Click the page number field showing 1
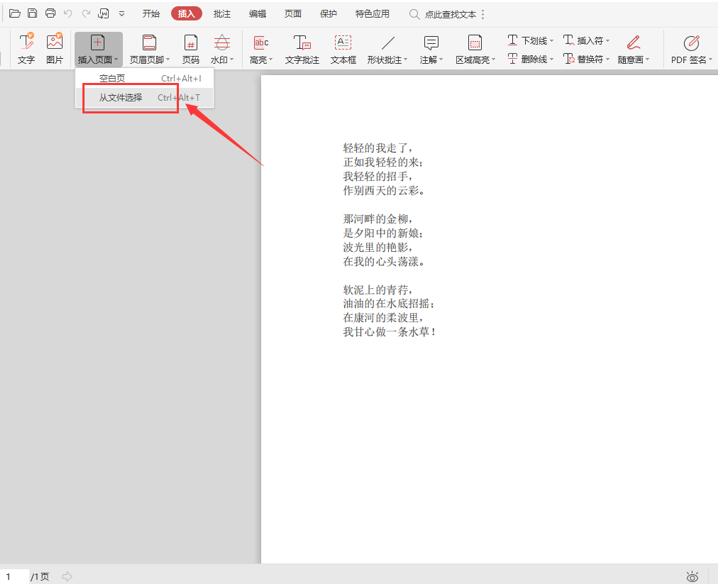720x584 pixels. pyautogui.click(x=13, y=577)
